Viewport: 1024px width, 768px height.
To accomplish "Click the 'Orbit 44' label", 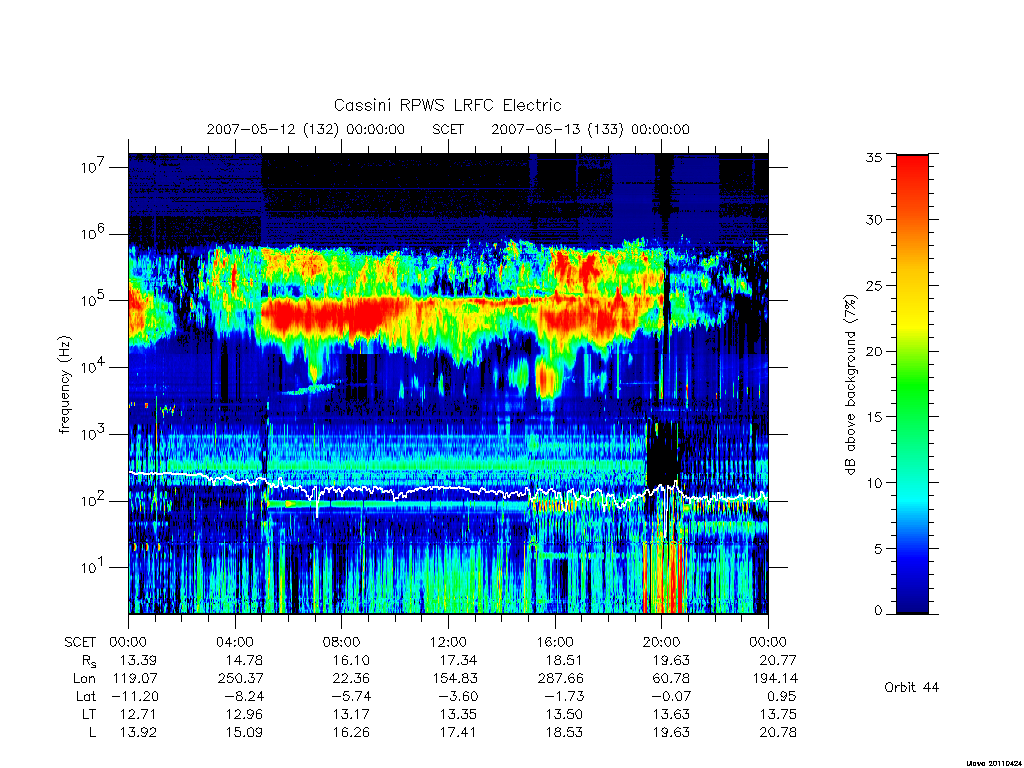I will (911, 687).
